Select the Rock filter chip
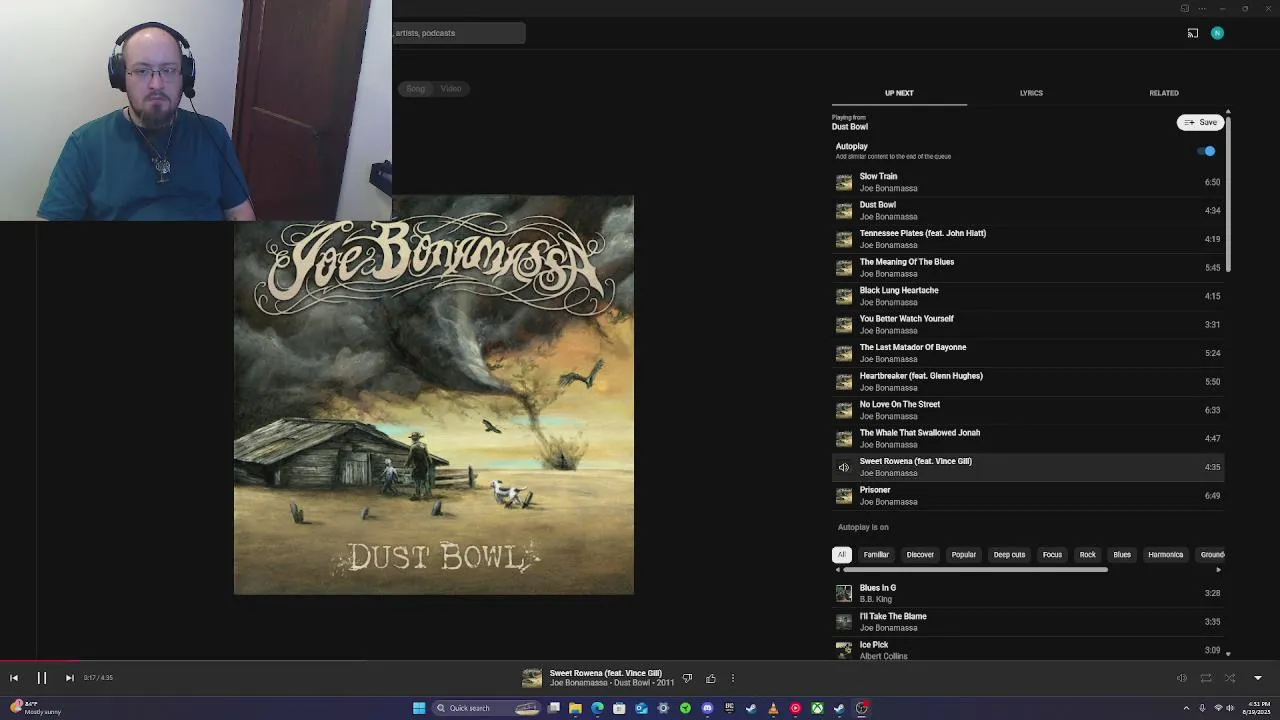Viewport: 1280px width, 720px height. coord(1088,555)
